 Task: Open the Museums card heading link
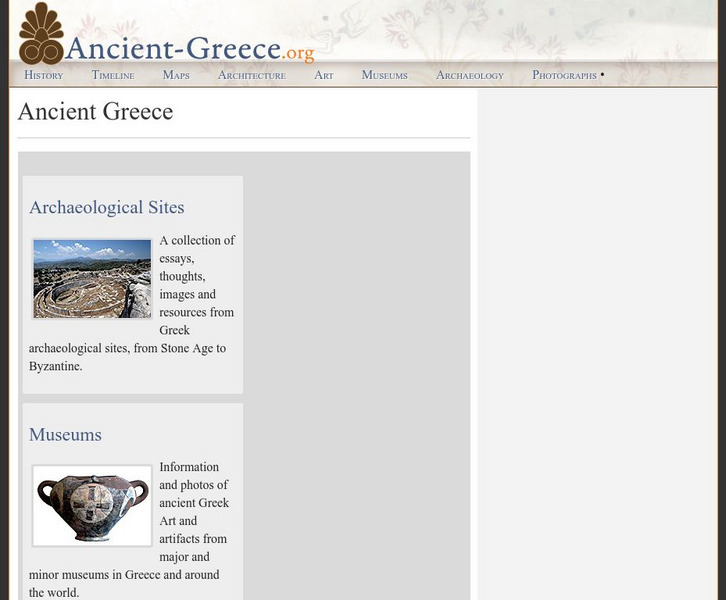tap(65, 435)
